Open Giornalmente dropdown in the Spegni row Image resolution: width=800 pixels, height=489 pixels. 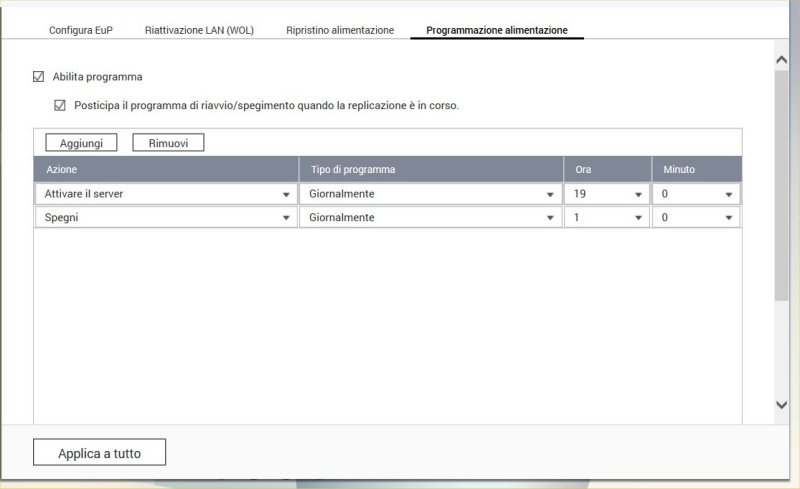430,217
